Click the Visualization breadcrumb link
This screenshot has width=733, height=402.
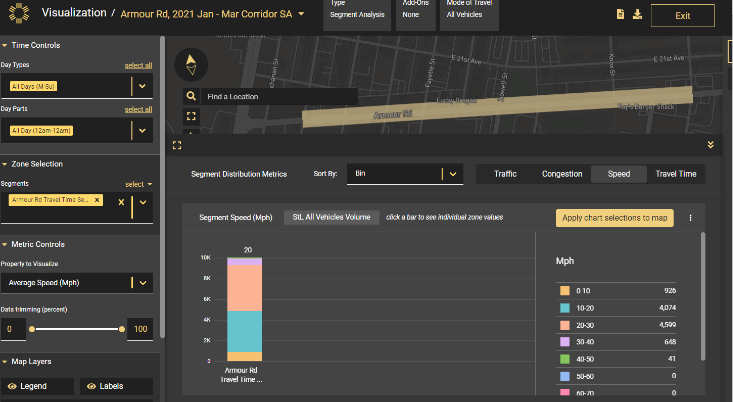coord(74,13)
